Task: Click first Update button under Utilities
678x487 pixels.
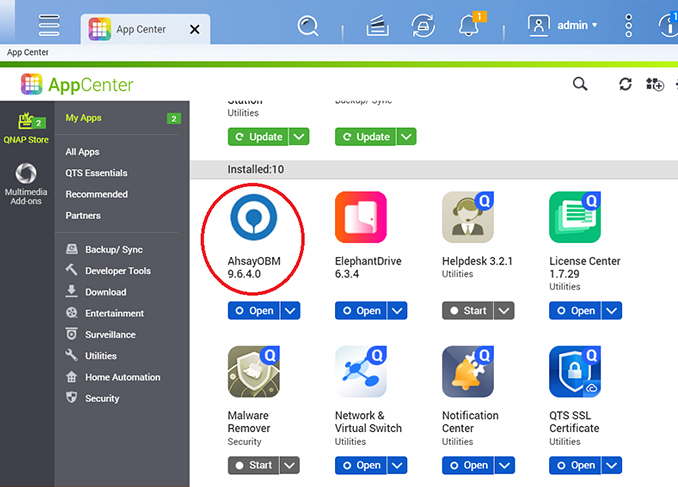Action: coord(258,137)
